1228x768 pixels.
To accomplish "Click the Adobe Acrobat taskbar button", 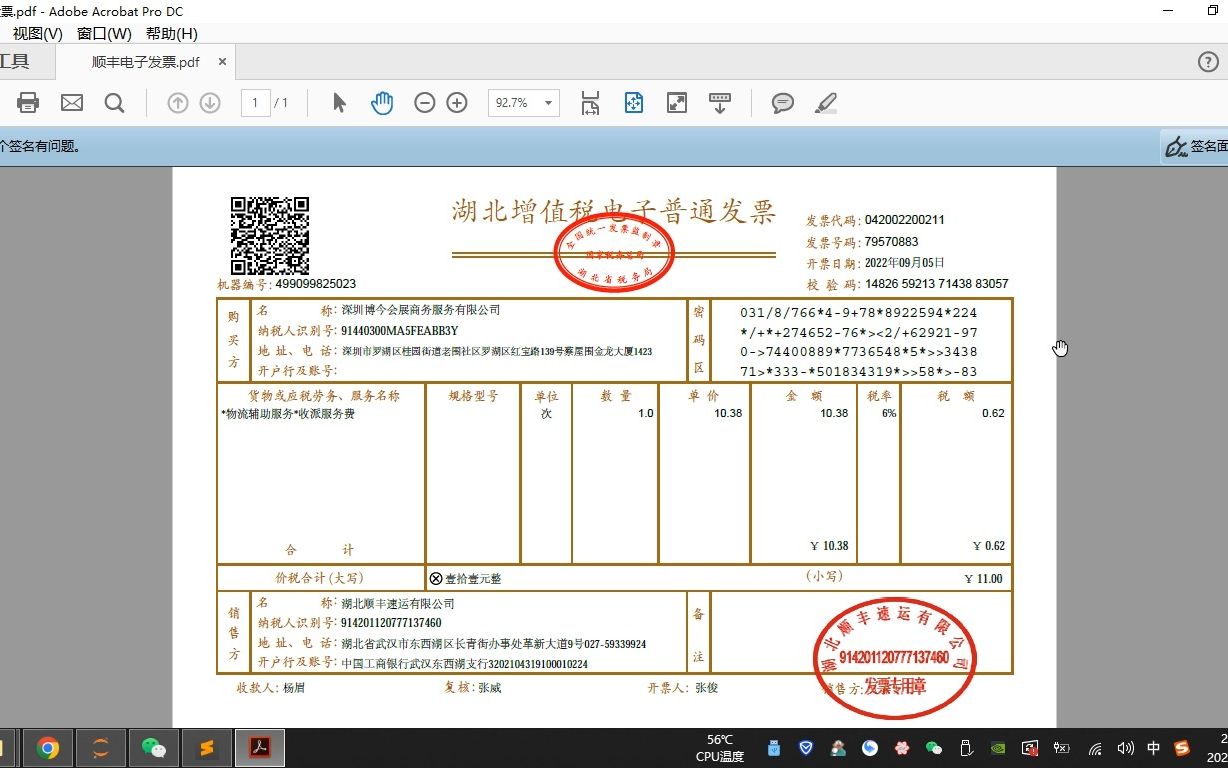I will pos(260,748).
